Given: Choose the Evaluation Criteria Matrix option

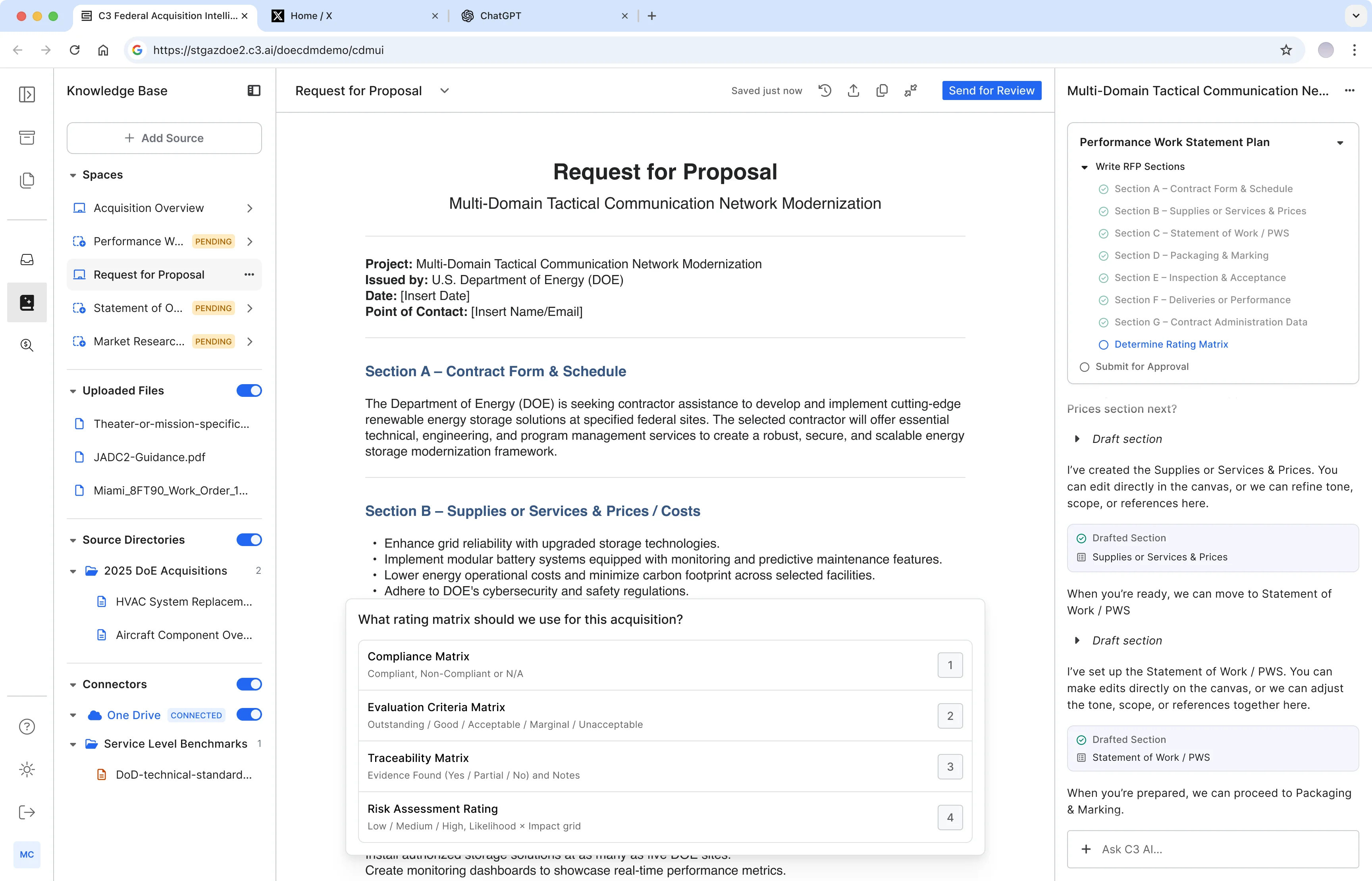Looking at the screenshot, I should (x=665, y=716).
